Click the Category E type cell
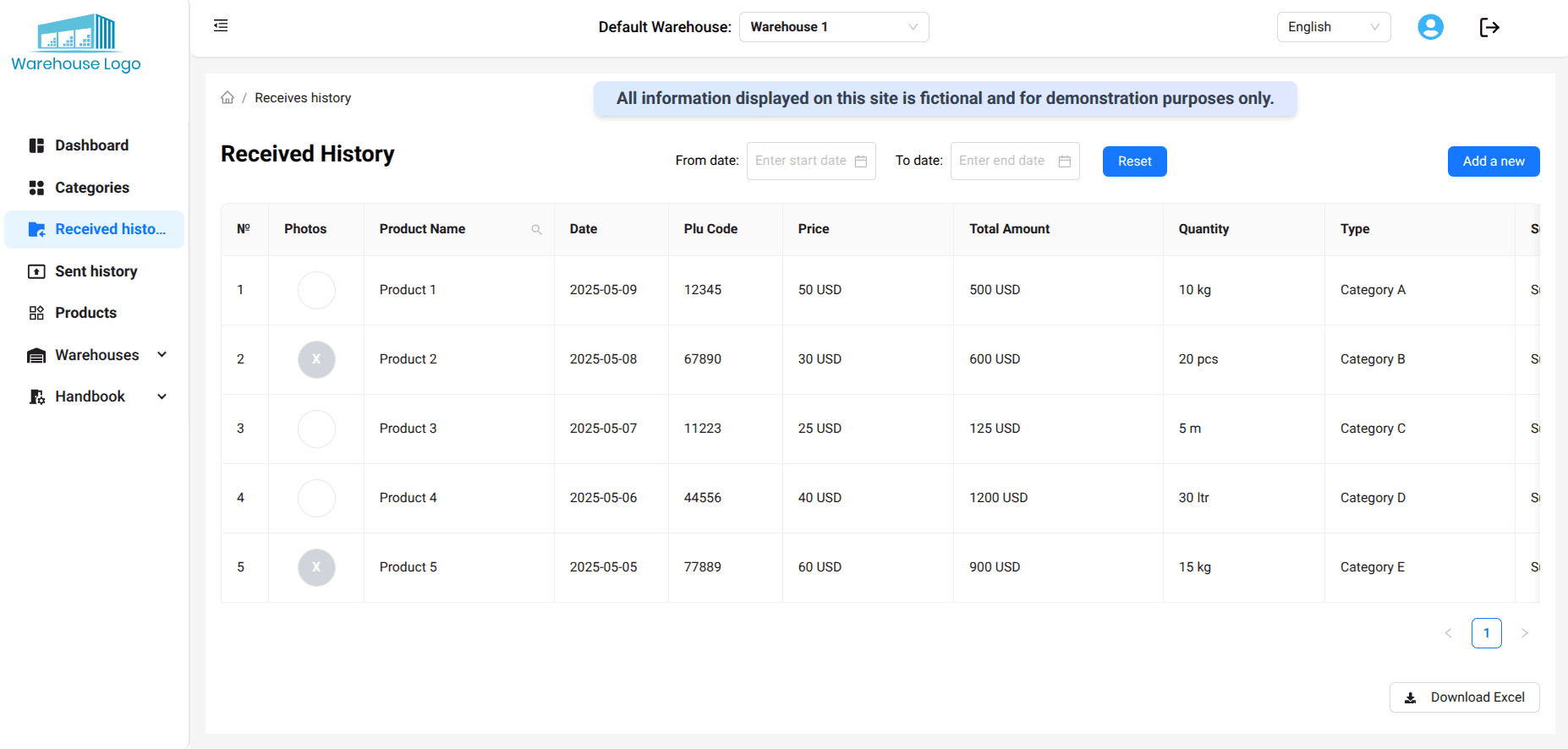This screenshot has width=1568, height=749. [x=1420, y=567]
